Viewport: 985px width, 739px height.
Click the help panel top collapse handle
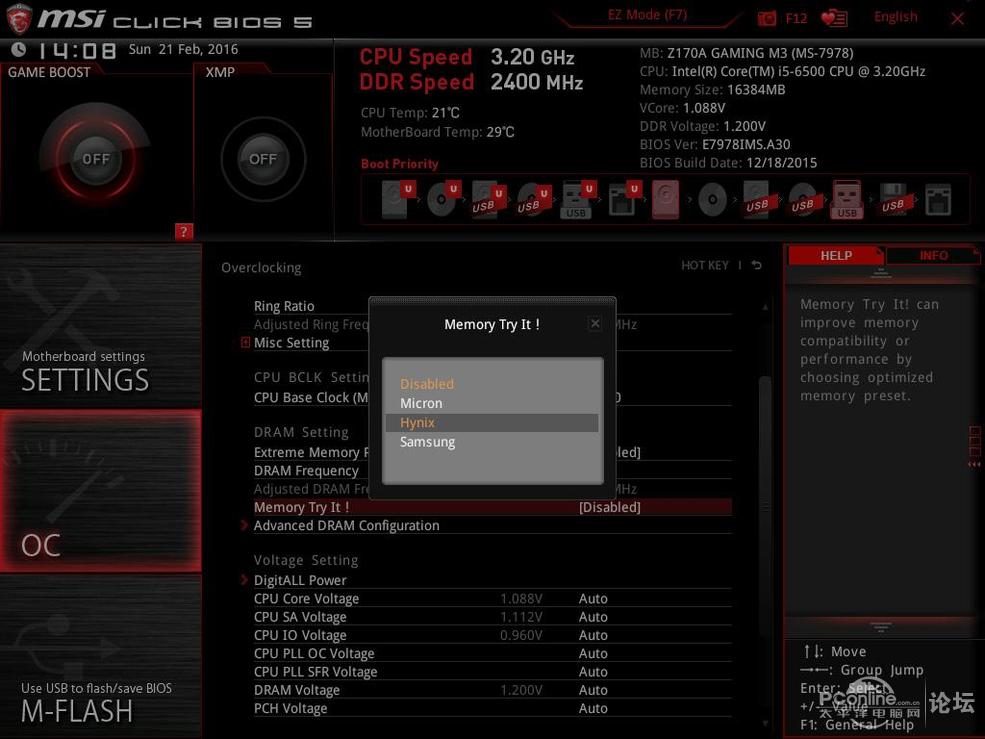coord(881,273)
